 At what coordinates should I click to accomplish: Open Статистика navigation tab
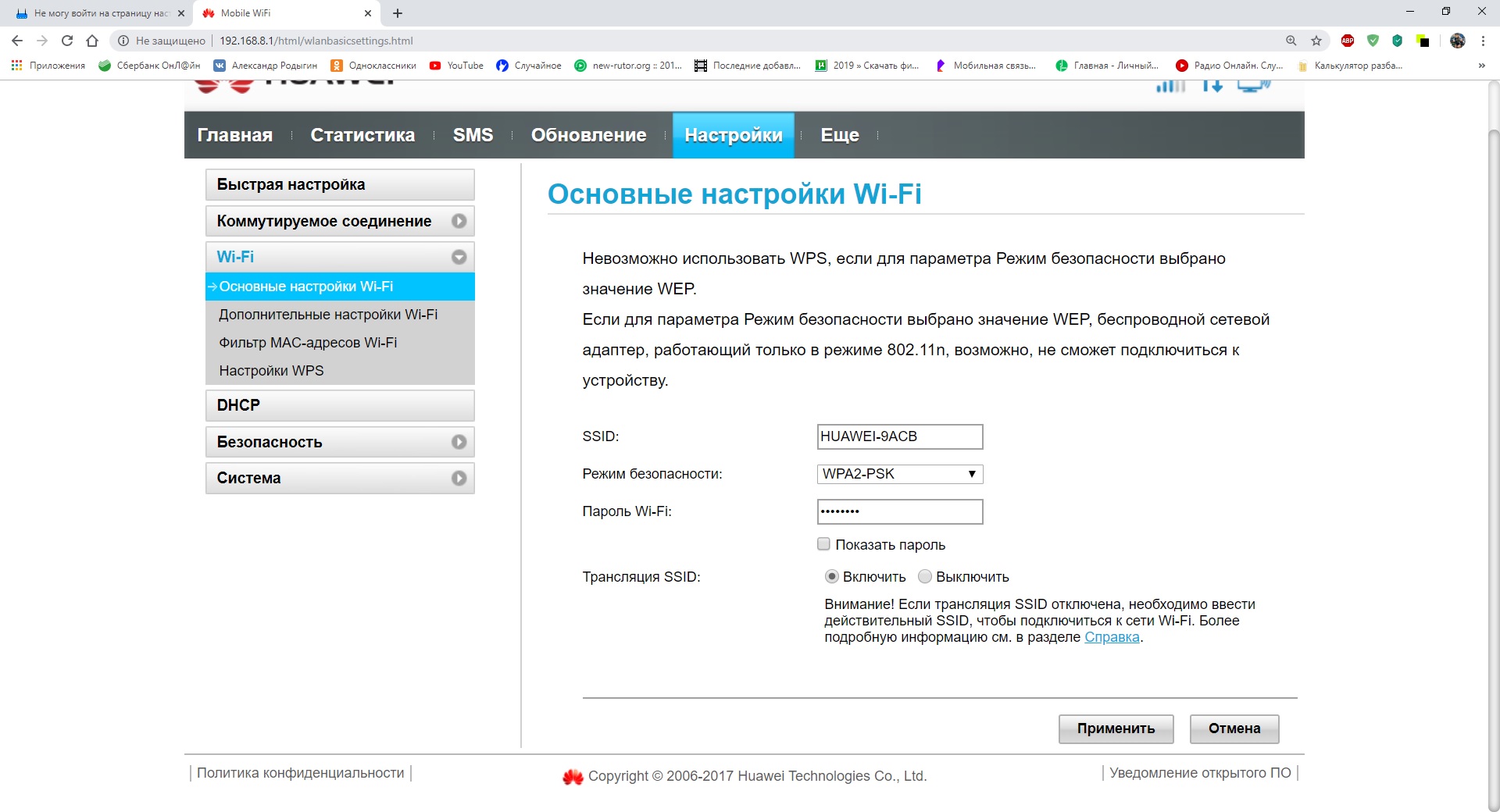coord(362,135)
